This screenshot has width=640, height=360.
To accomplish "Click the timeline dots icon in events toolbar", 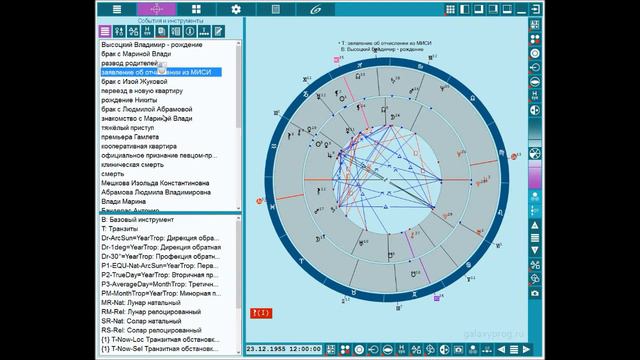I will coord(204,31).
